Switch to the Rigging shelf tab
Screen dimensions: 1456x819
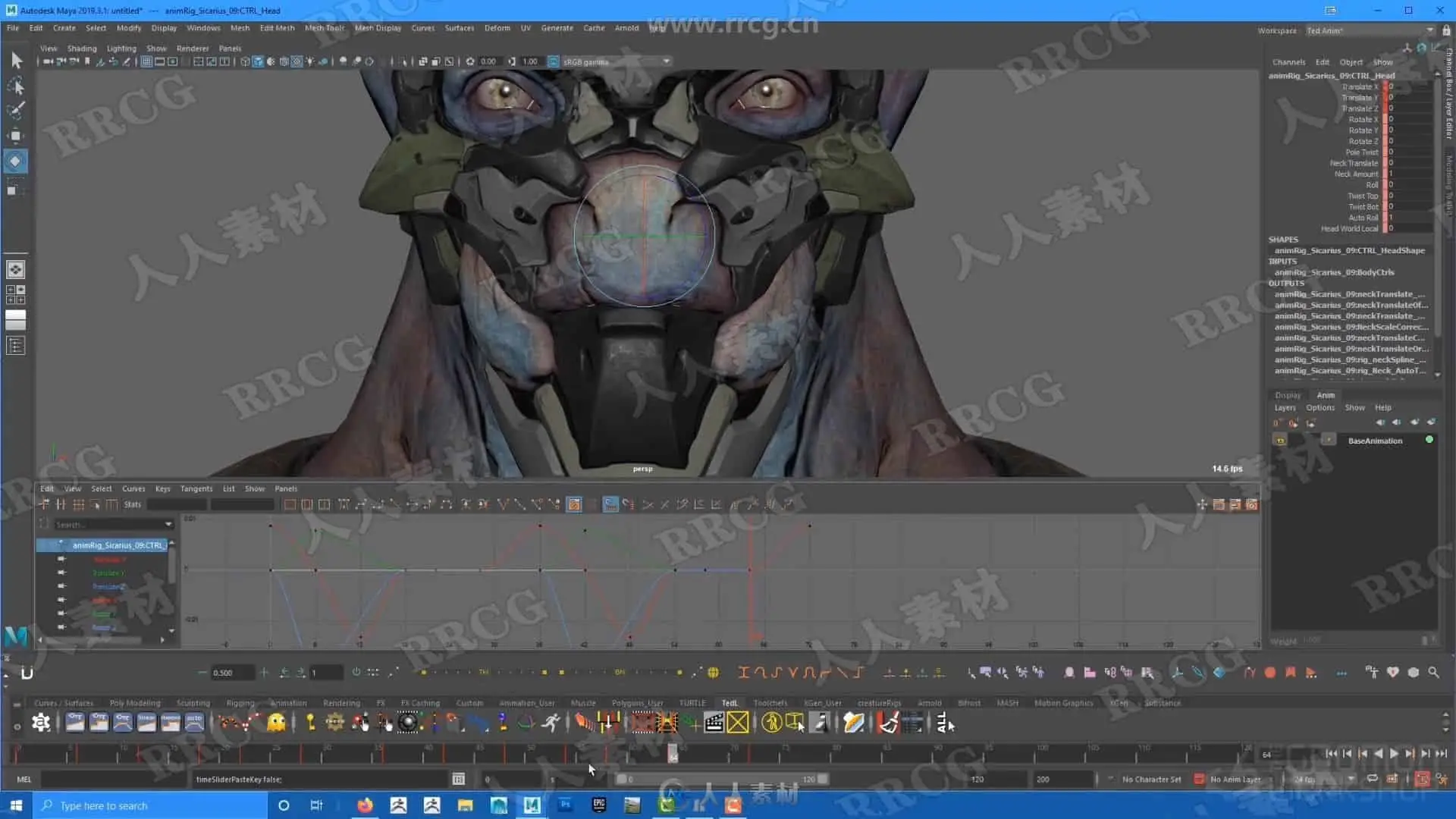pyautogui.click(x=240, y=703)
